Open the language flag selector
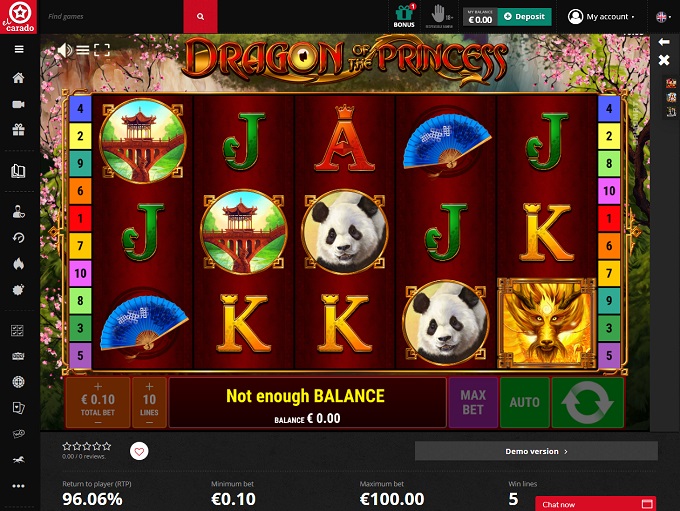 tap(664, 17)
